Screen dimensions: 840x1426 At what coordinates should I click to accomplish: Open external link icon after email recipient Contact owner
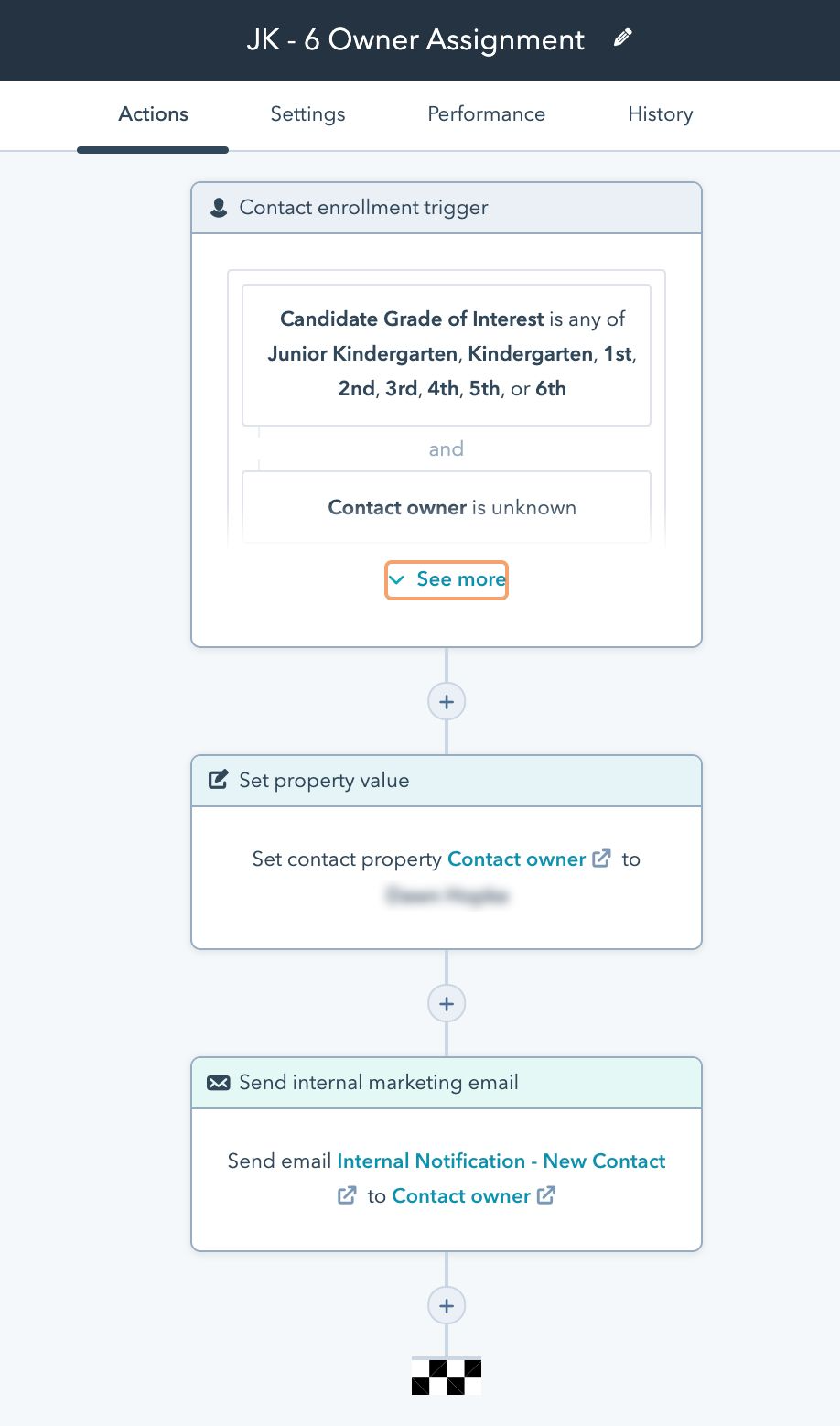tap(546, 1195)
